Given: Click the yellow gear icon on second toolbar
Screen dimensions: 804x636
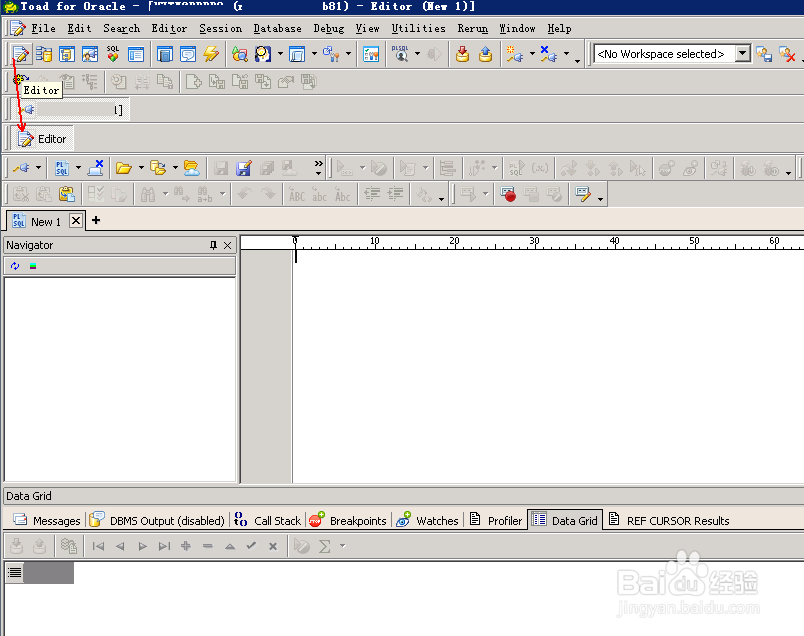Looking at the screenshot, I should coord(19,79).
